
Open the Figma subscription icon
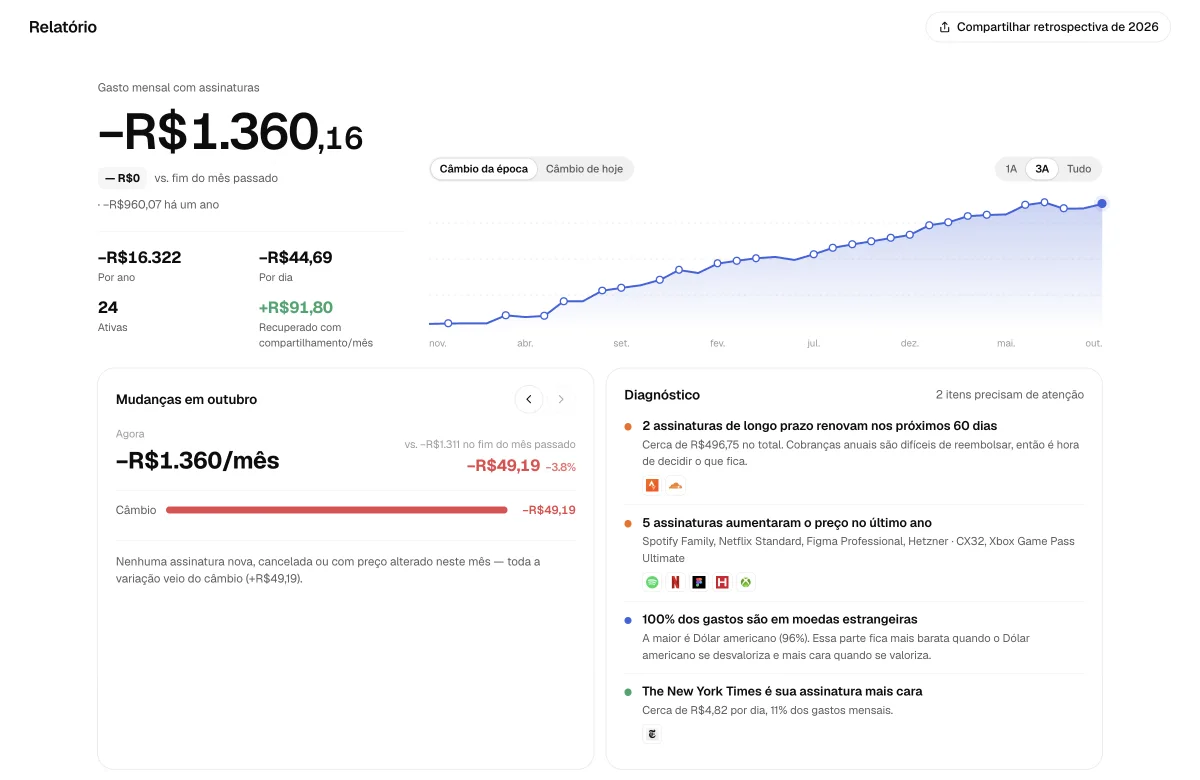tap(699, 582)
